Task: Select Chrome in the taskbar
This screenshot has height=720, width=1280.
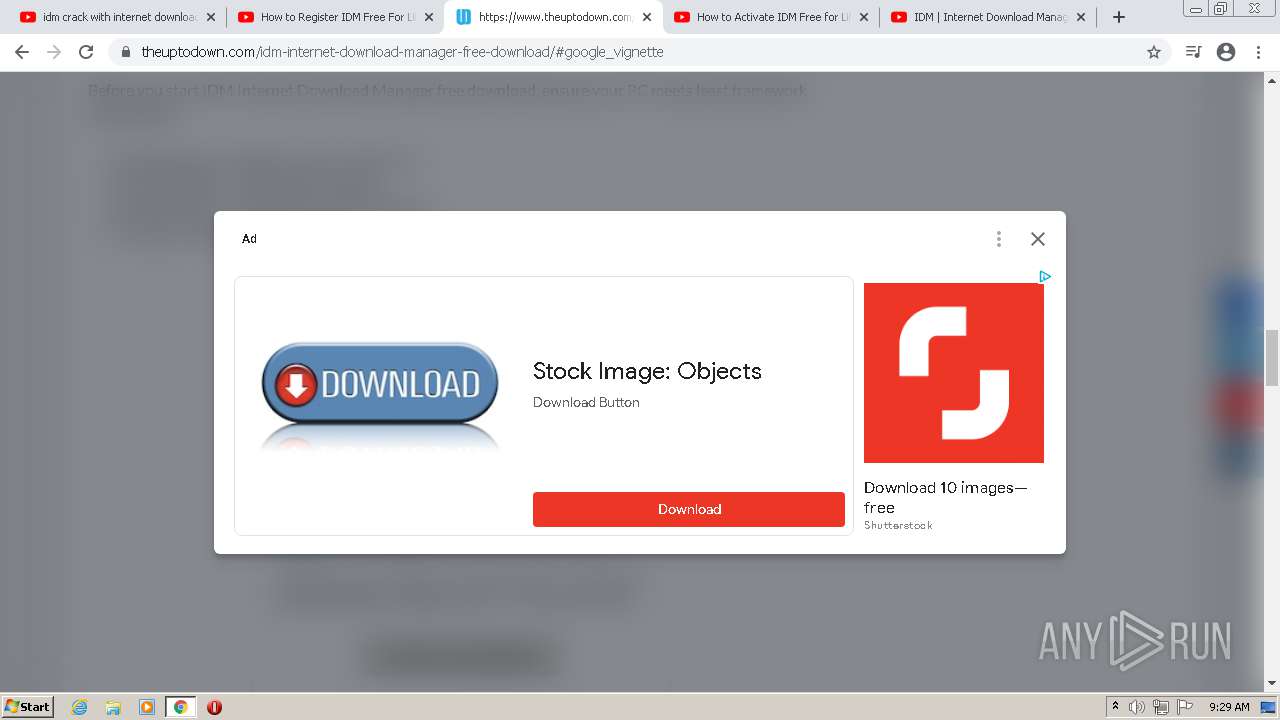Action: pos(180,707)
